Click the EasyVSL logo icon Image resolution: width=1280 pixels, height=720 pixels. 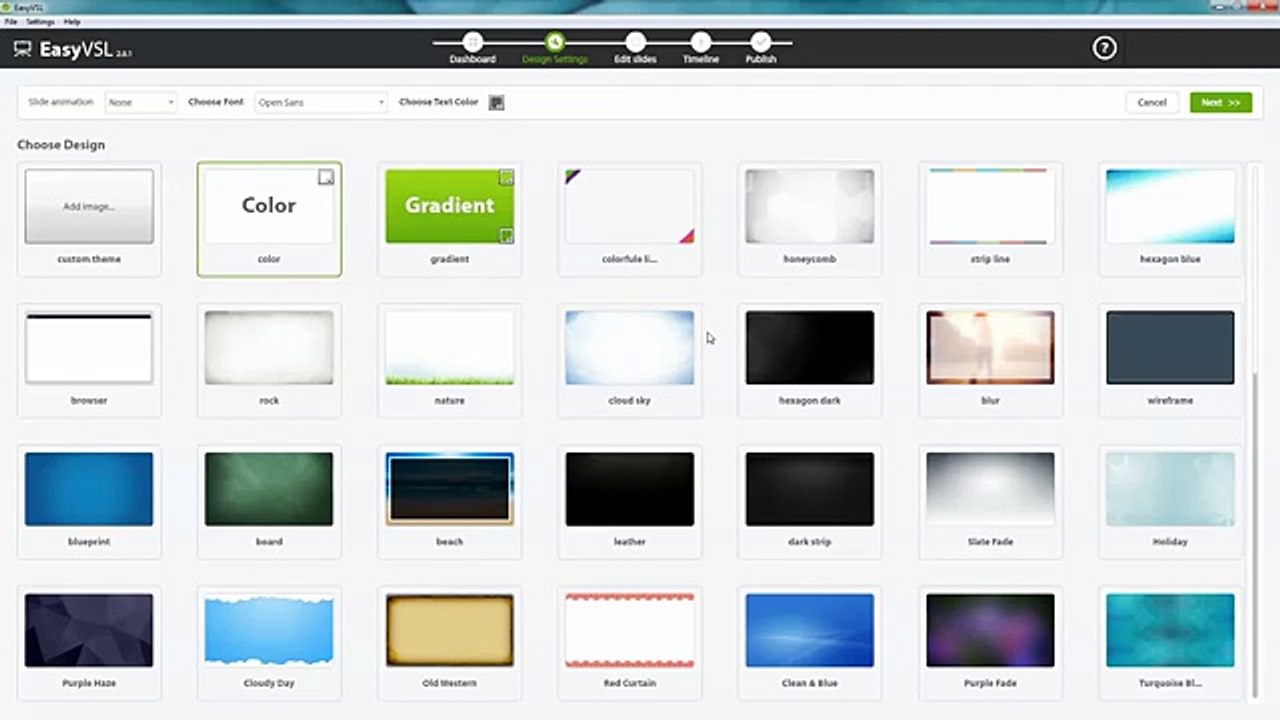22,49
